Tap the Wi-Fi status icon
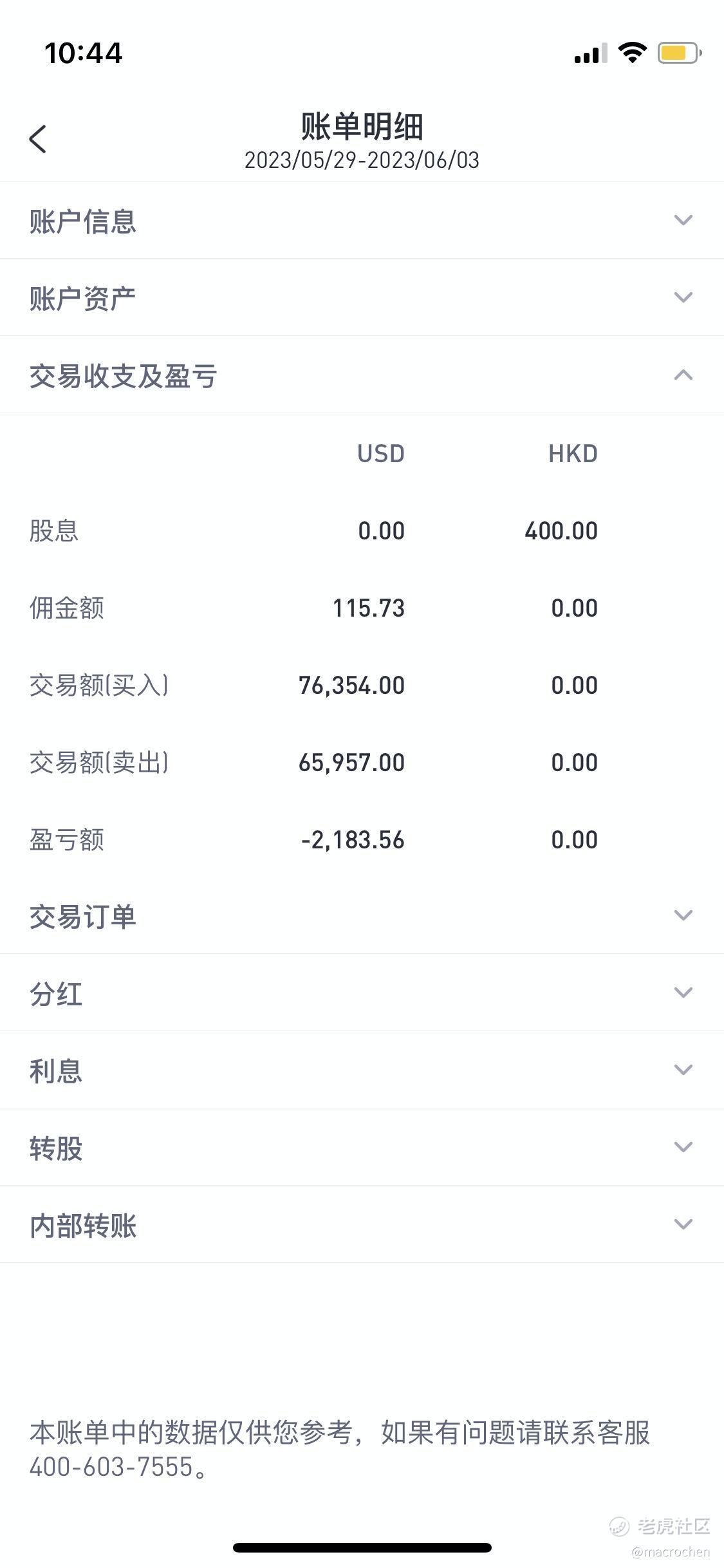Viewport: 724px width, 1568px height. (x=632, y=53)
